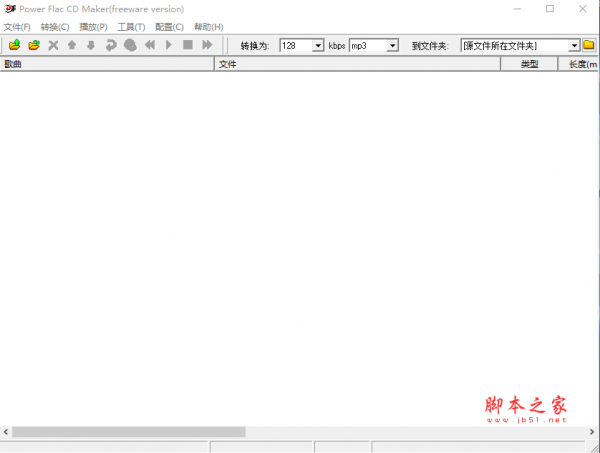Click the burn CD disc icon
The width and height of the screenshot is (600, 453).
(x=130, y=45)
